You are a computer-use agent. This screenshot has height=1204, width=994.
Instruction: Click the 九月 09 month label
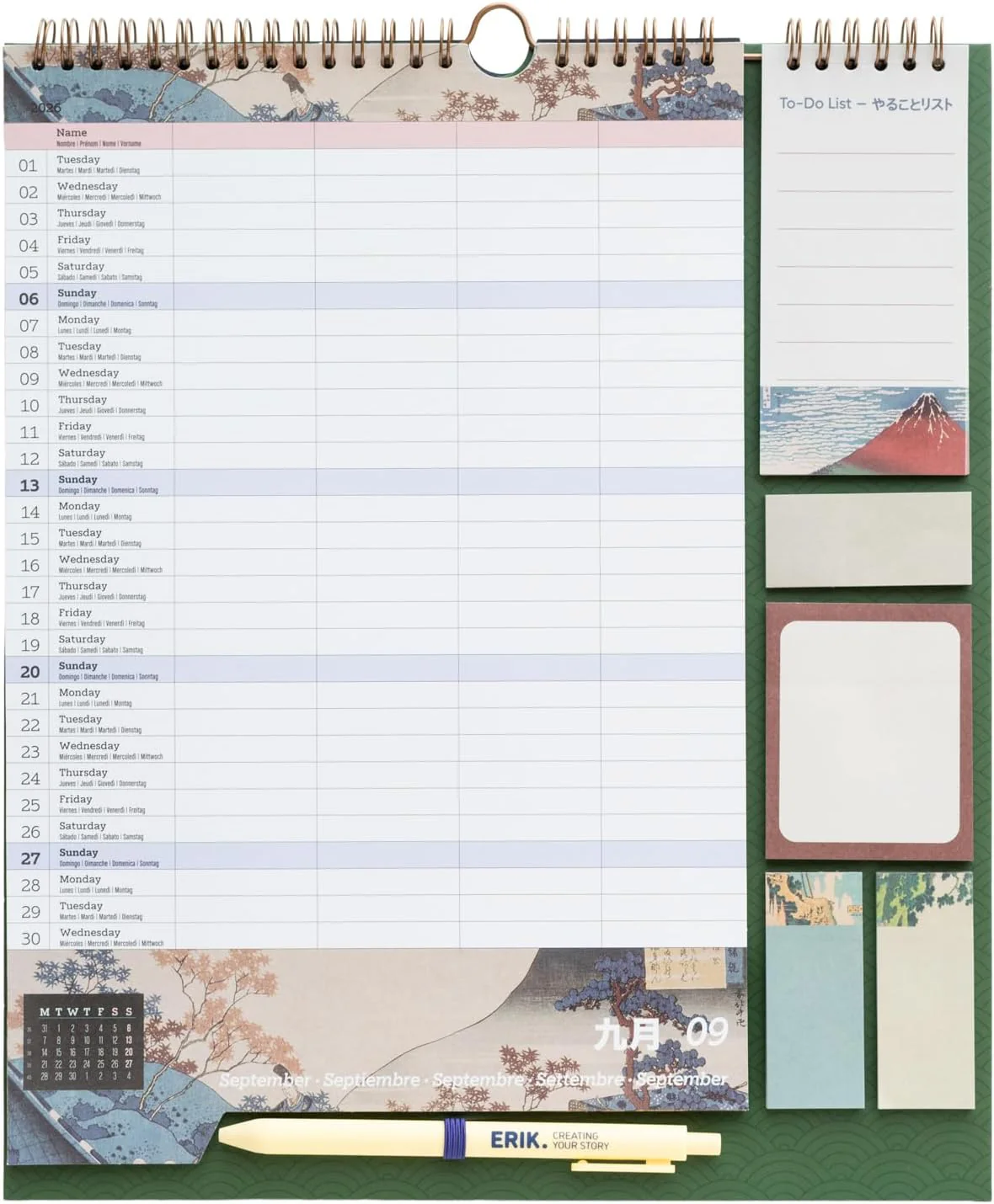[x=660, y=1033]
